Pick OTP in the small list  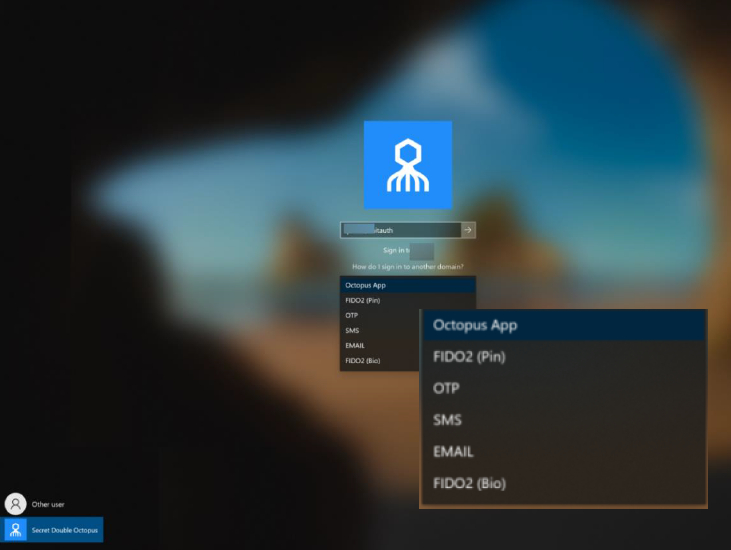(380, 316)
